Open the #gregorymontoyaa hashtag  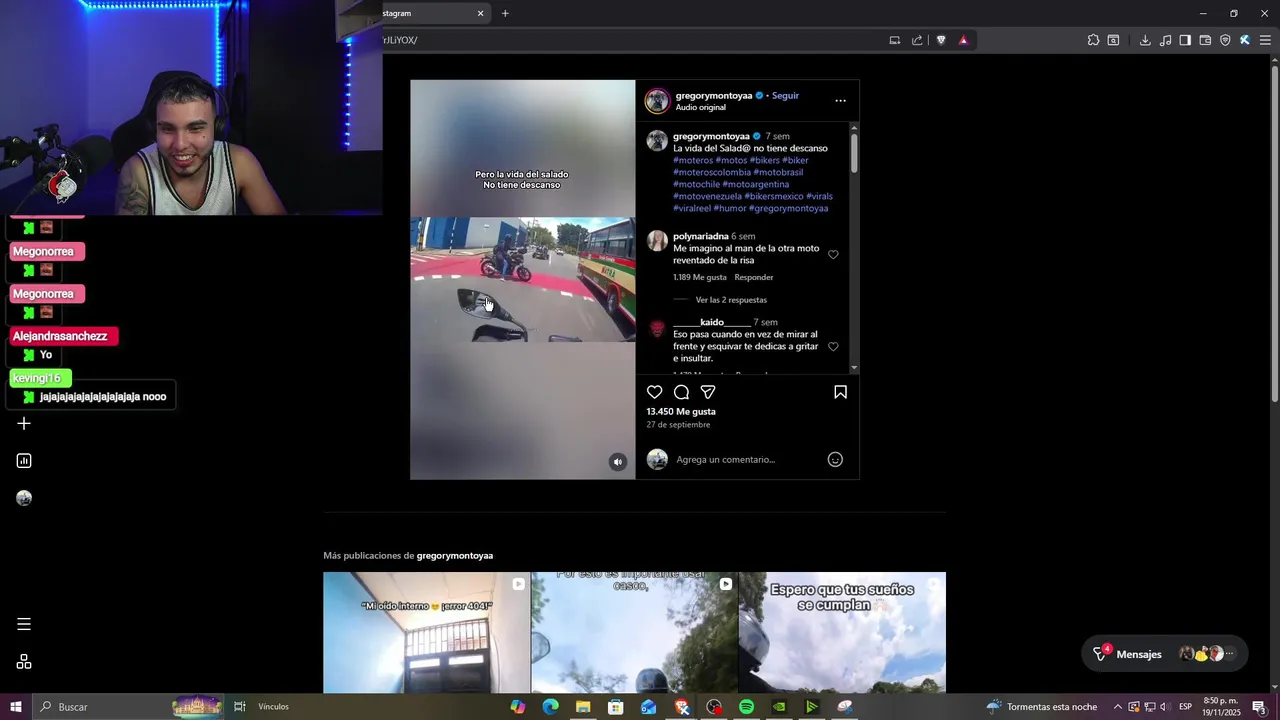click(x=788, y=208)
